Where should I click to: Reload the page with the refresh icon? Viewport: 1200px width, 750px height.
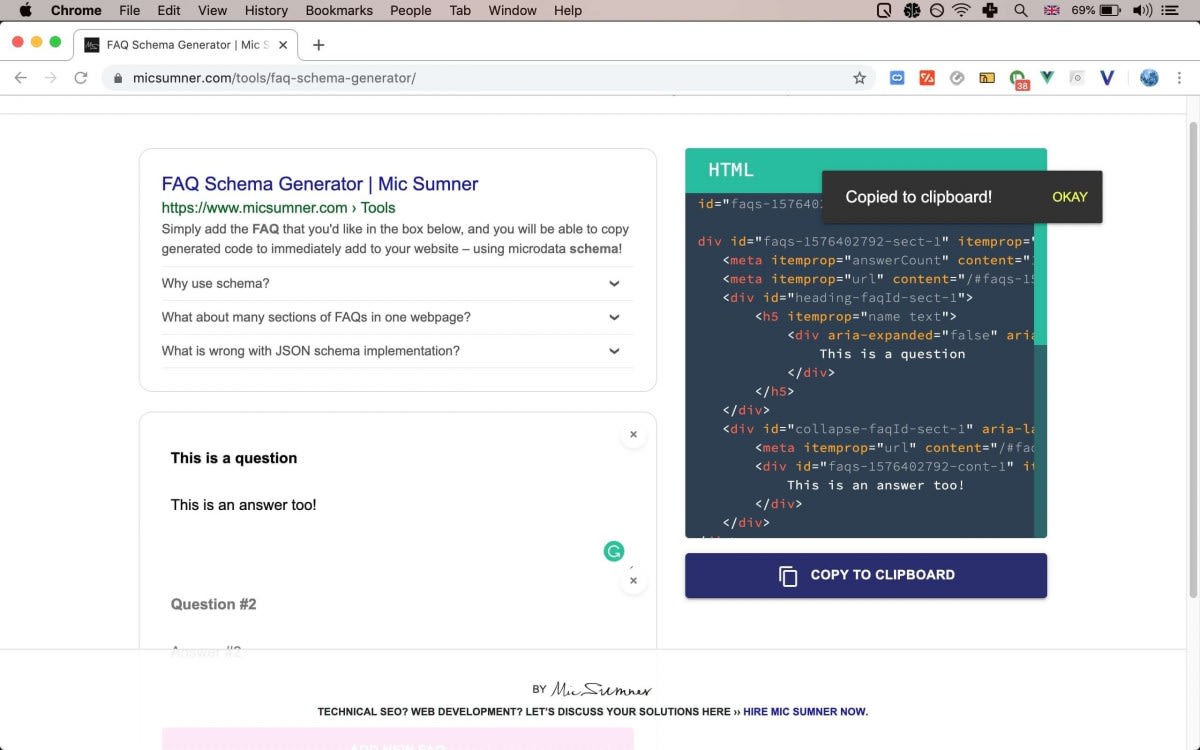81,78
